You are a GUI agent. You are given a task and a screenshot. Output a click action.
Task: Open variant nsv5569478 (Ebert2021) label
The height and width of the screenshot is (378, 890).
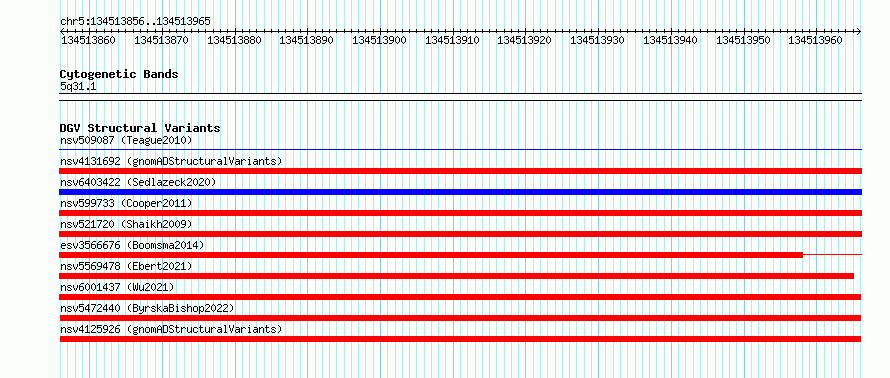pos(126,266)
